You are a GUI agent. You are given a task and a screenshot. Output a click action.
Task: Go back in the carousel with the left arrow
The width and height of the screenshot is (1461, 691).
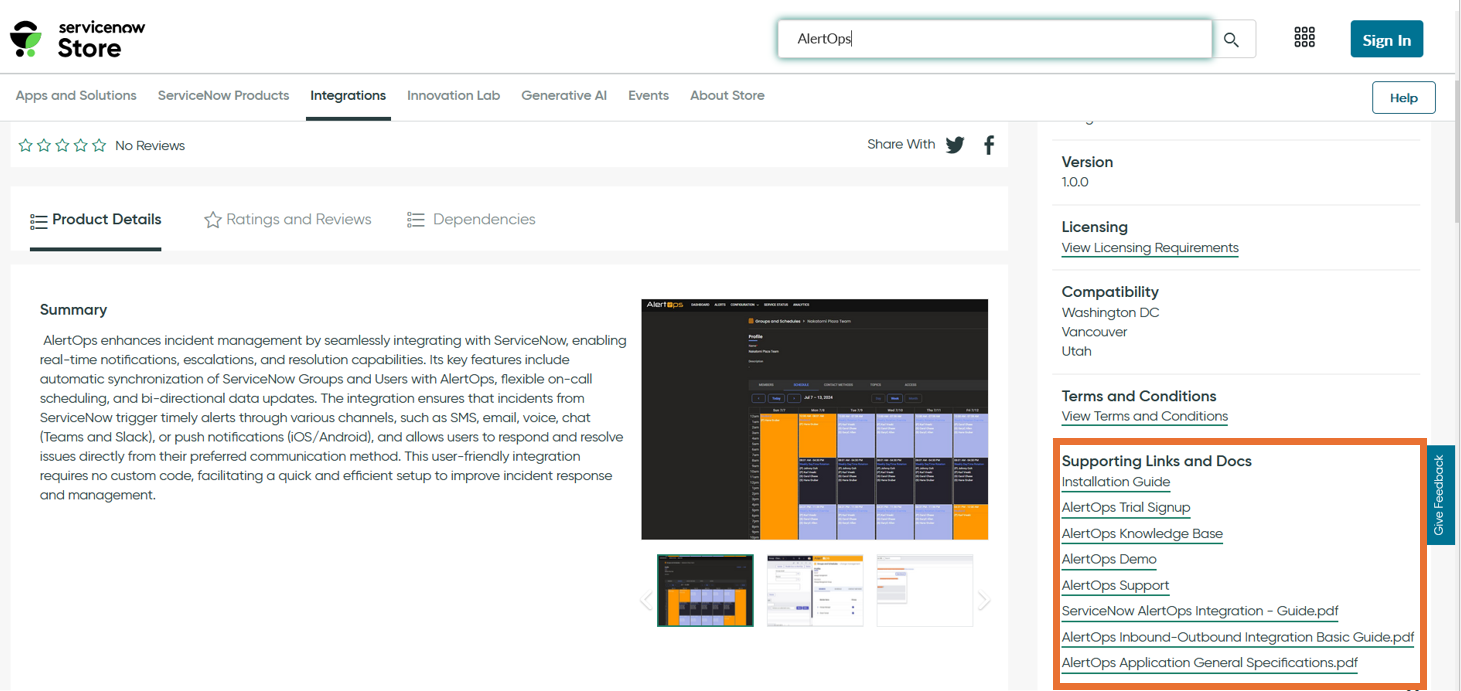click(646, 600)
